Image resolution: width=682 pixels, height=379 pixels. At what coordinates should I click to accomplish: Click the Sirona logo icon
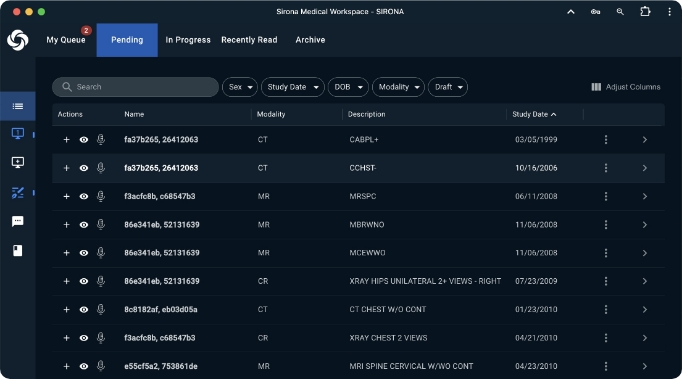[18, 40]
